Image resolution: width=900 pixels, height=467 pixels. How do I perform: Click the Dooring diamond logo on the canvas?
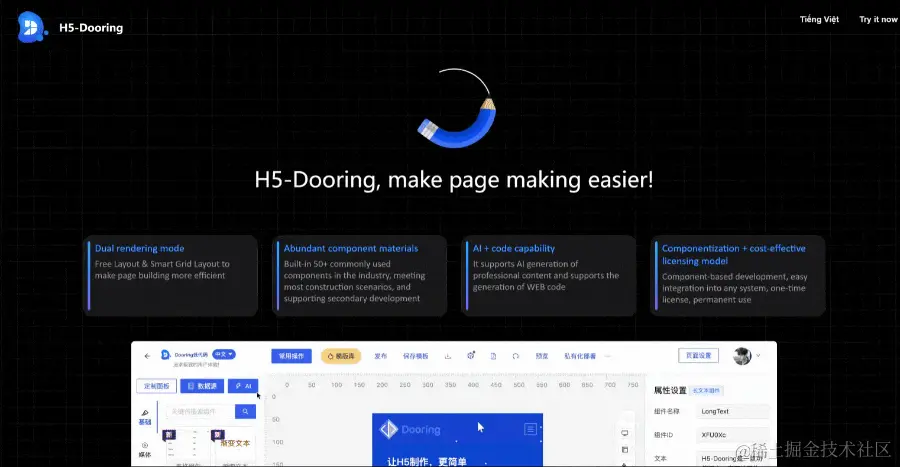pos(389,429)
